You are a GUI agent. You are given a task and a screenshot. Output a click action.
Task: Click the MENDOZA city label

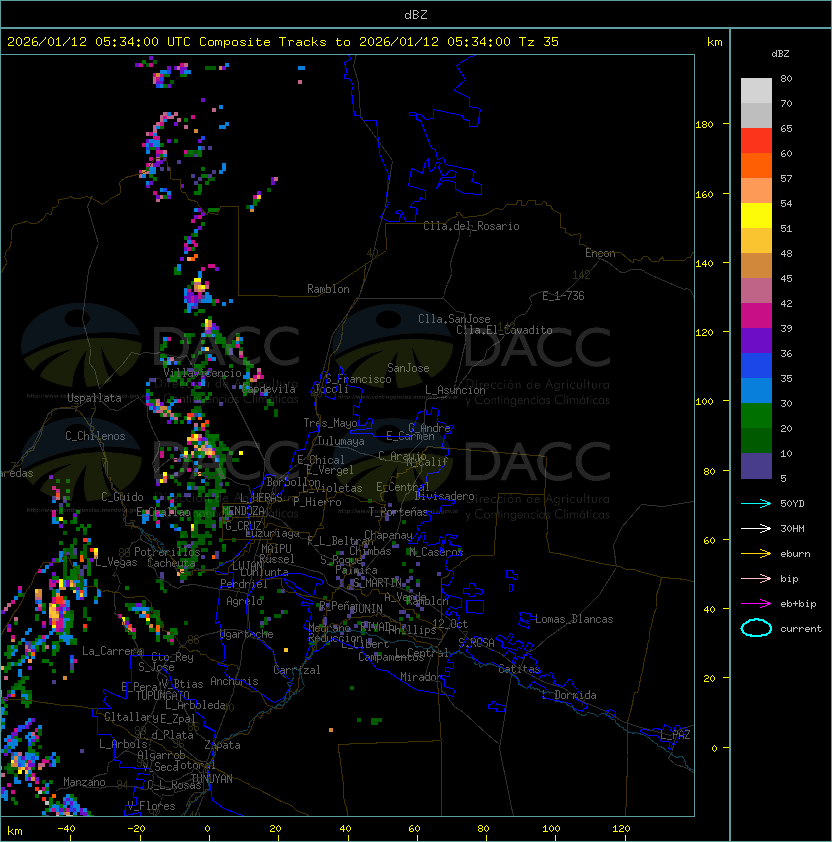pyautogui.click(x=243, y=511)
